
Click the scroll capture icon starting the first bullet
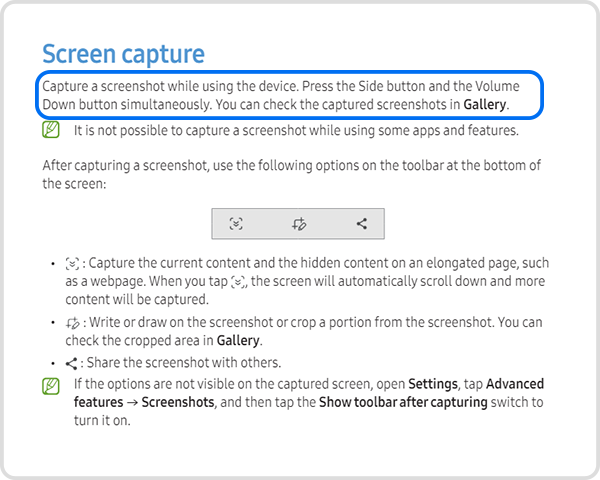coord(71,264)
